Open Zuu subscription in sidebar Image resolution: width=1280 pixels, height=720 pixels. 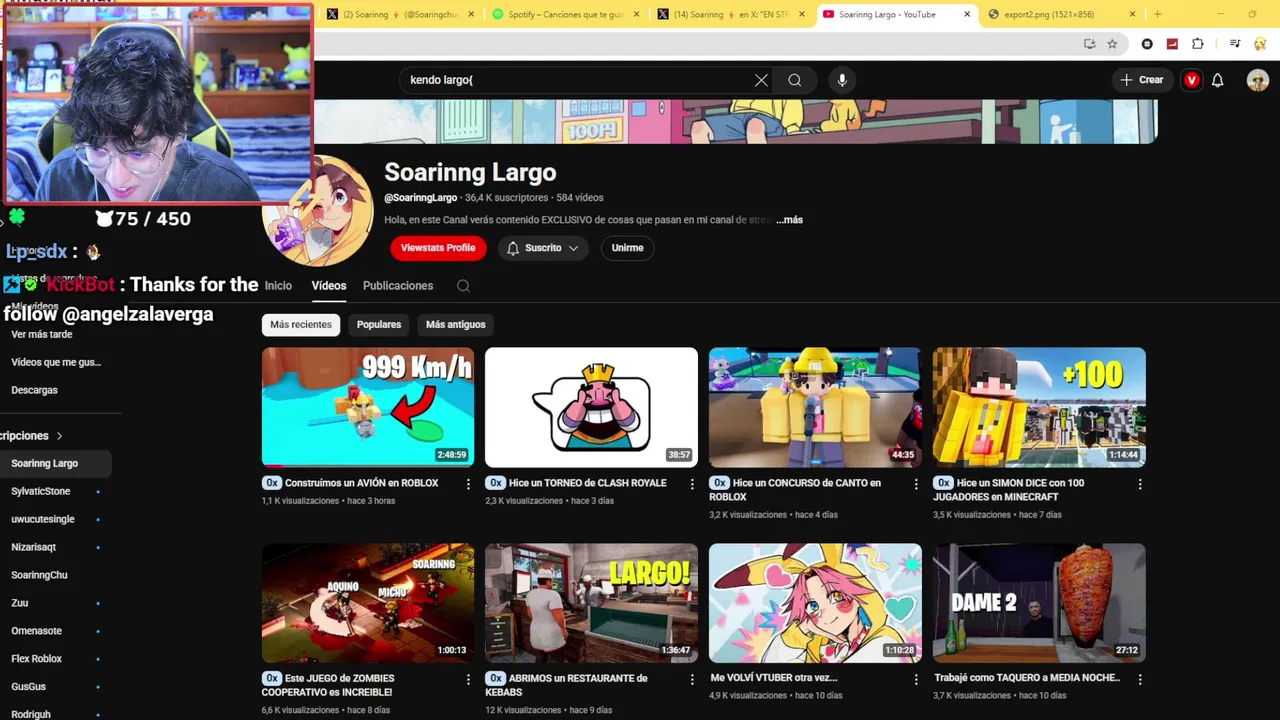(20, 604)
